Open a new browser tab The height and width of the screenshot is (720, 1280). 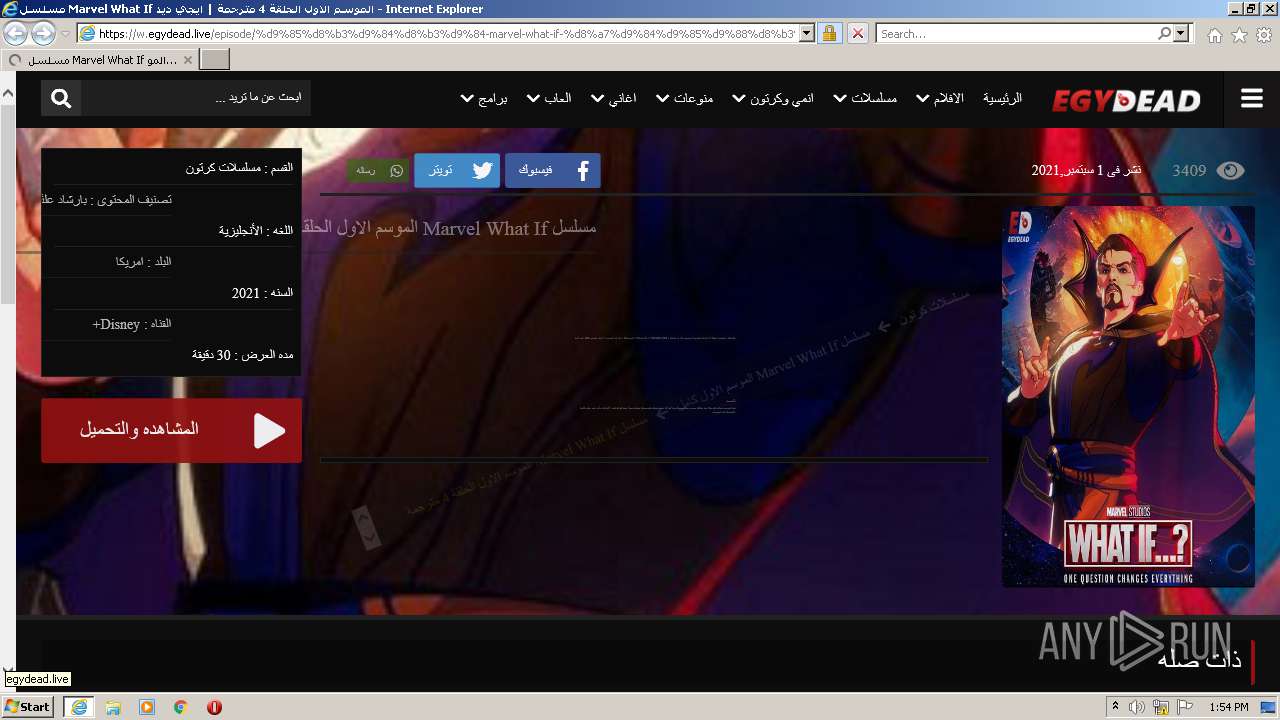[215, 60]
